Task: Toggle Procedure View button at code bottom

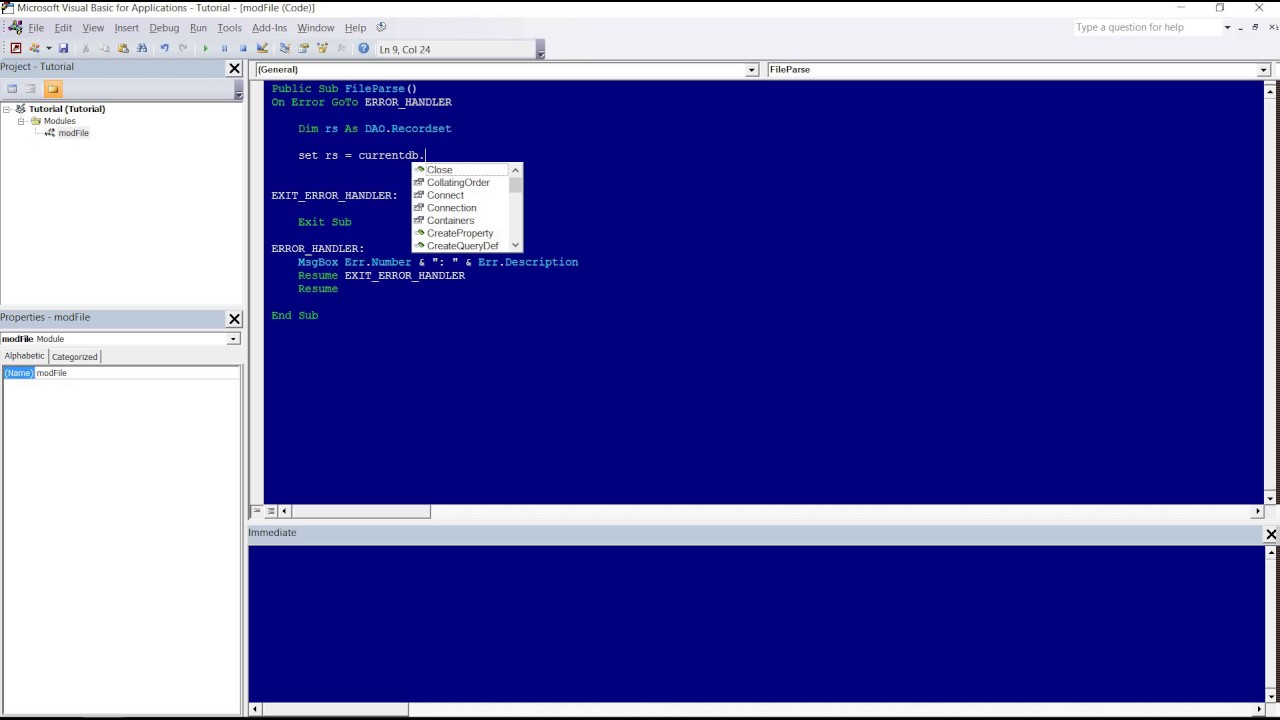Action: [256, 511]
